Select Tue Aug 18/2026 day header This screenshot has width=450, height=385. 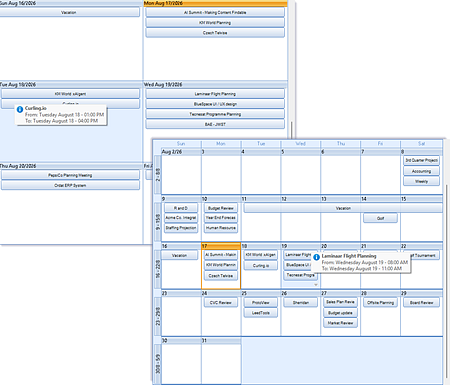pyautogui.click(x=71, y=85)
